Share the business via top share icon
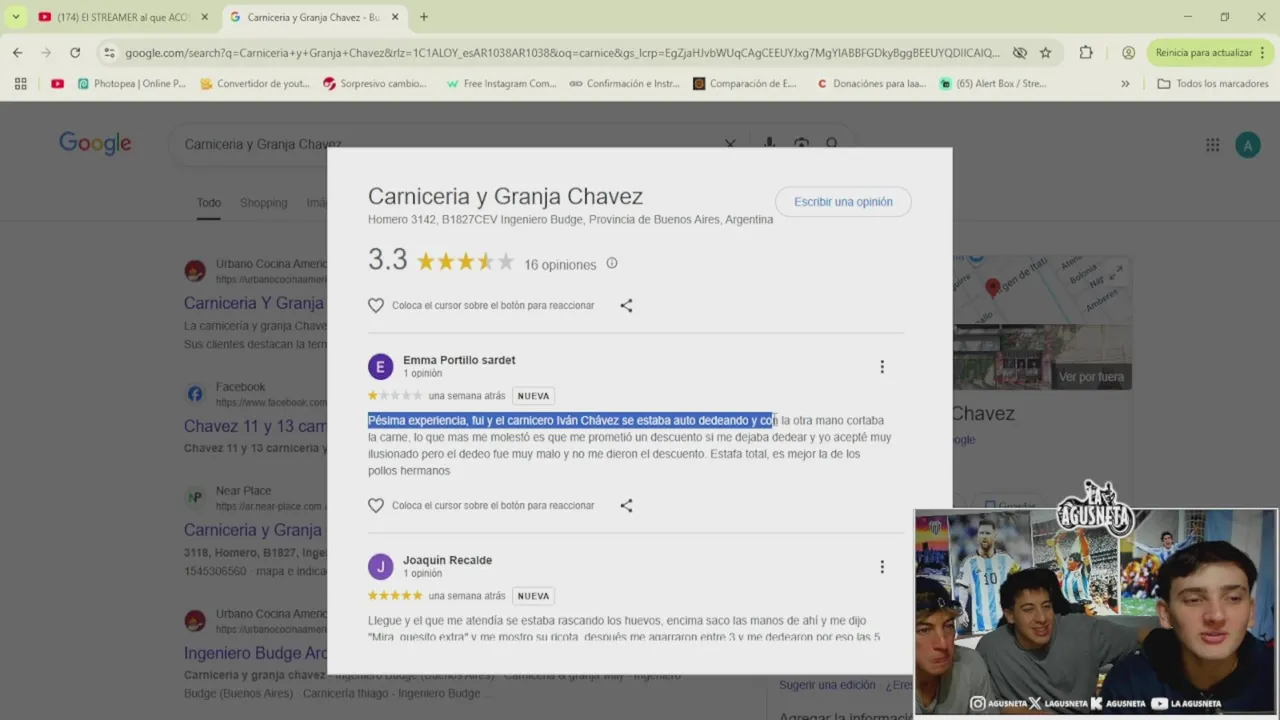The width and height of the screenshot is (1280, 720). point(626,305)
